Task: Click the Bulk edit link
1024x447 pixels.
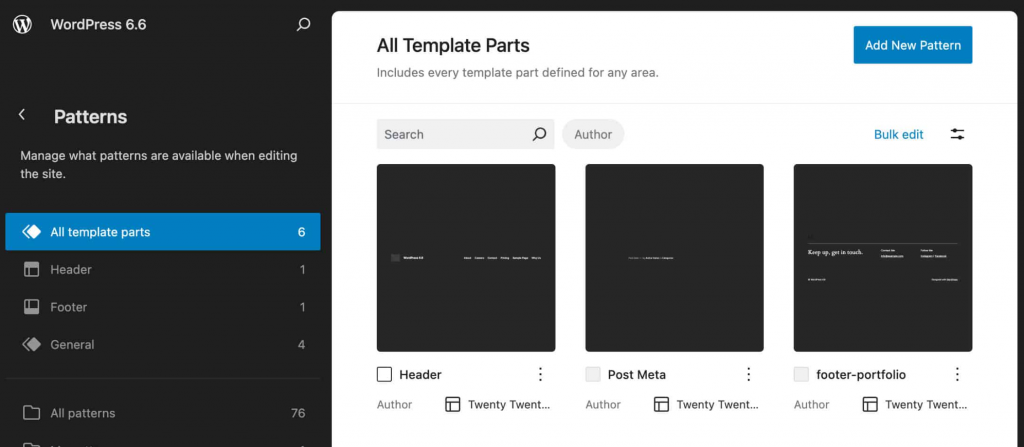Action: pos(899,135)
